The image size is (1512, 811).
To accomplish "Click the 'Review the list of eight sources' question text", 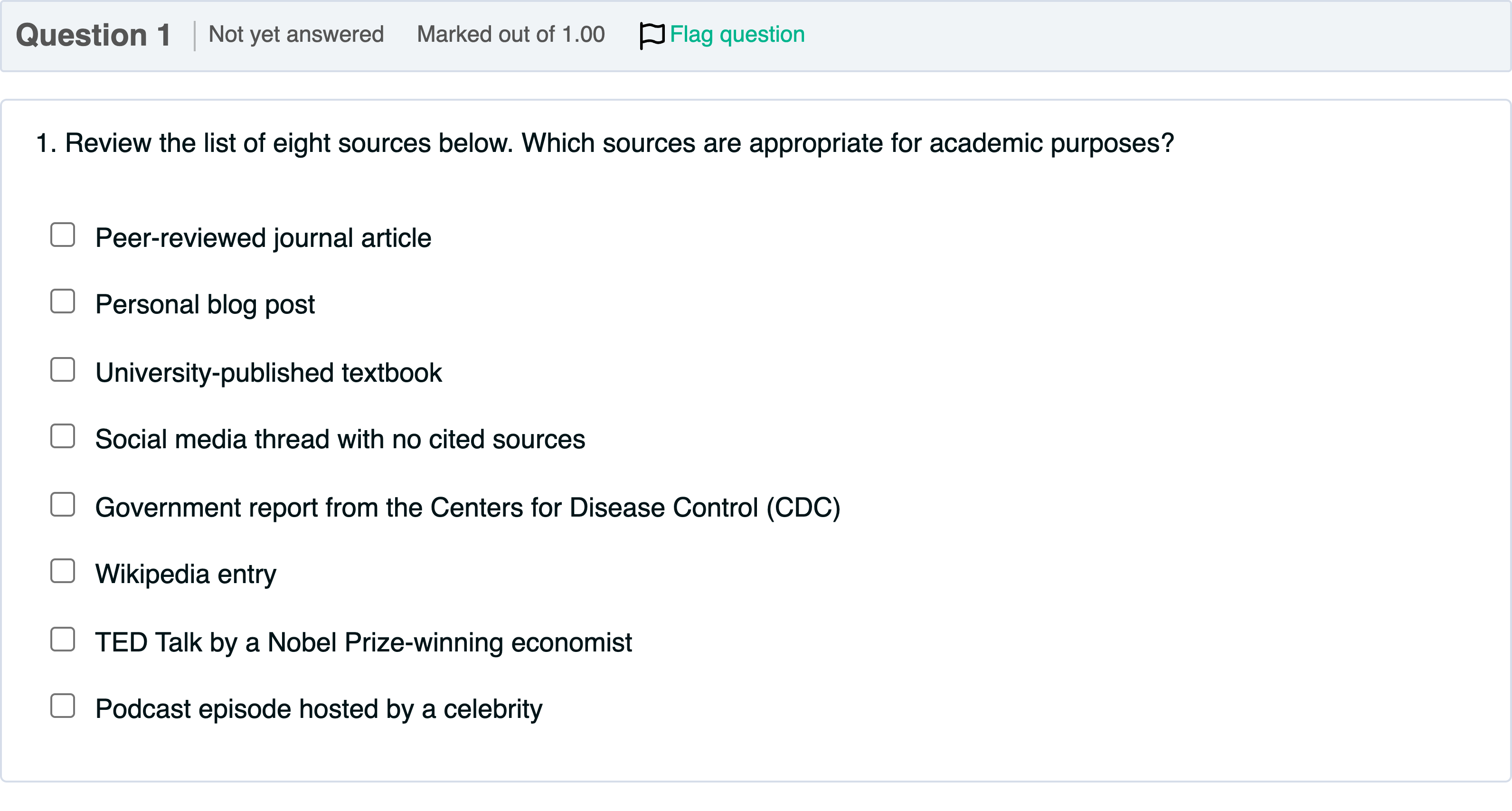I will click(x=605, y=143).
